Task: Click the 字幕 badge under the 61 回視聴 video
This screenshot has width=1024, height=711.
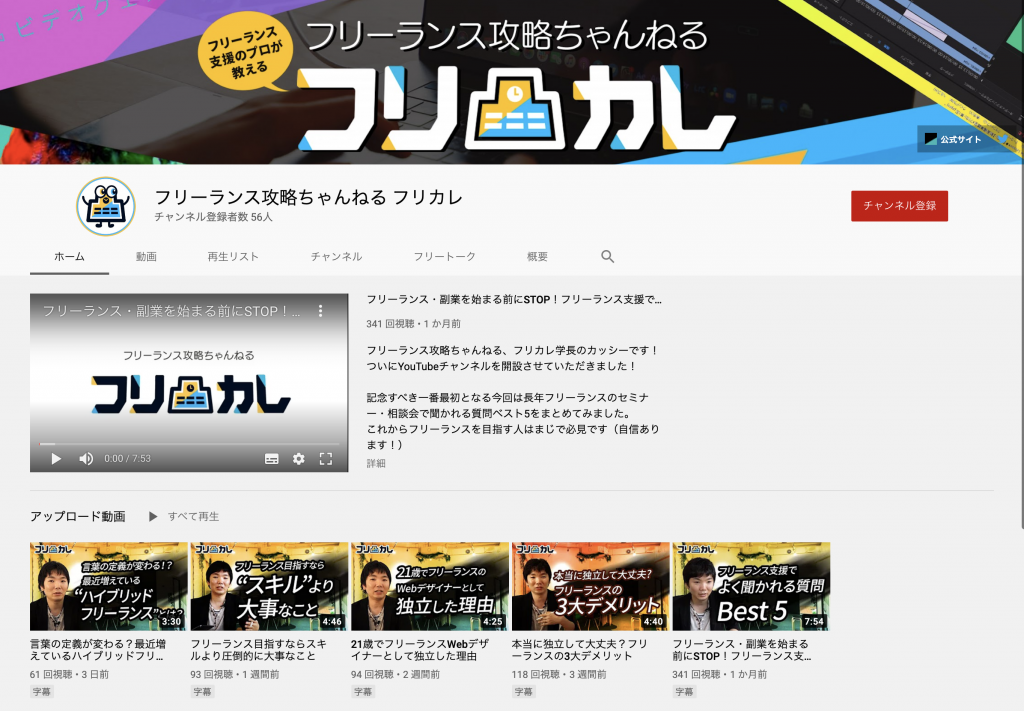Action: click(x=41, y=691)
